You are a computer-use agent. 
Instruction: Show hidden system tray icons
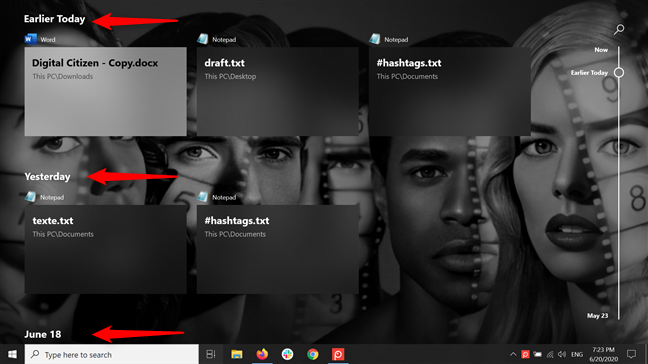pyautogui.click(x=513, y=354)
